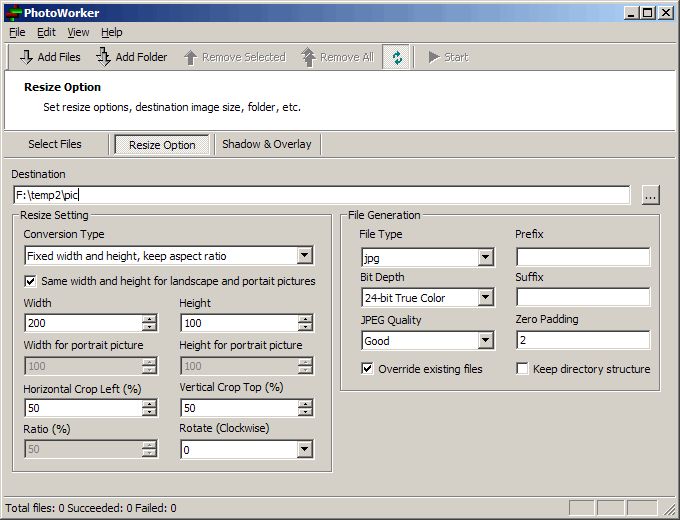
Task: Click the Zero Padding field
Action: 583,340
